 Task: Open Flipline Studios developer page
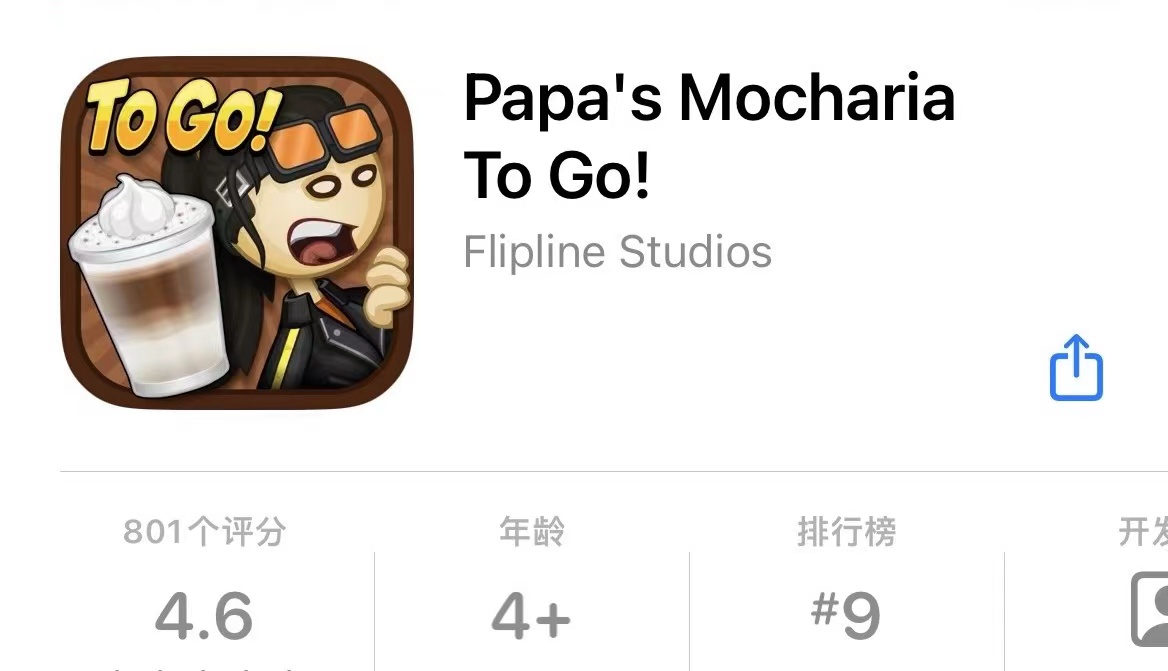[617, 252]
